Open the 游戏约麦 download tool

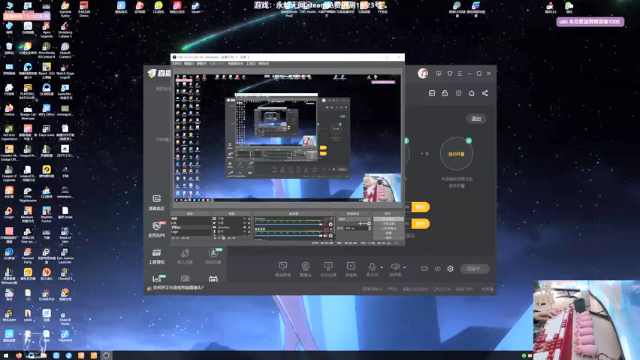click(x=213, y=256)
